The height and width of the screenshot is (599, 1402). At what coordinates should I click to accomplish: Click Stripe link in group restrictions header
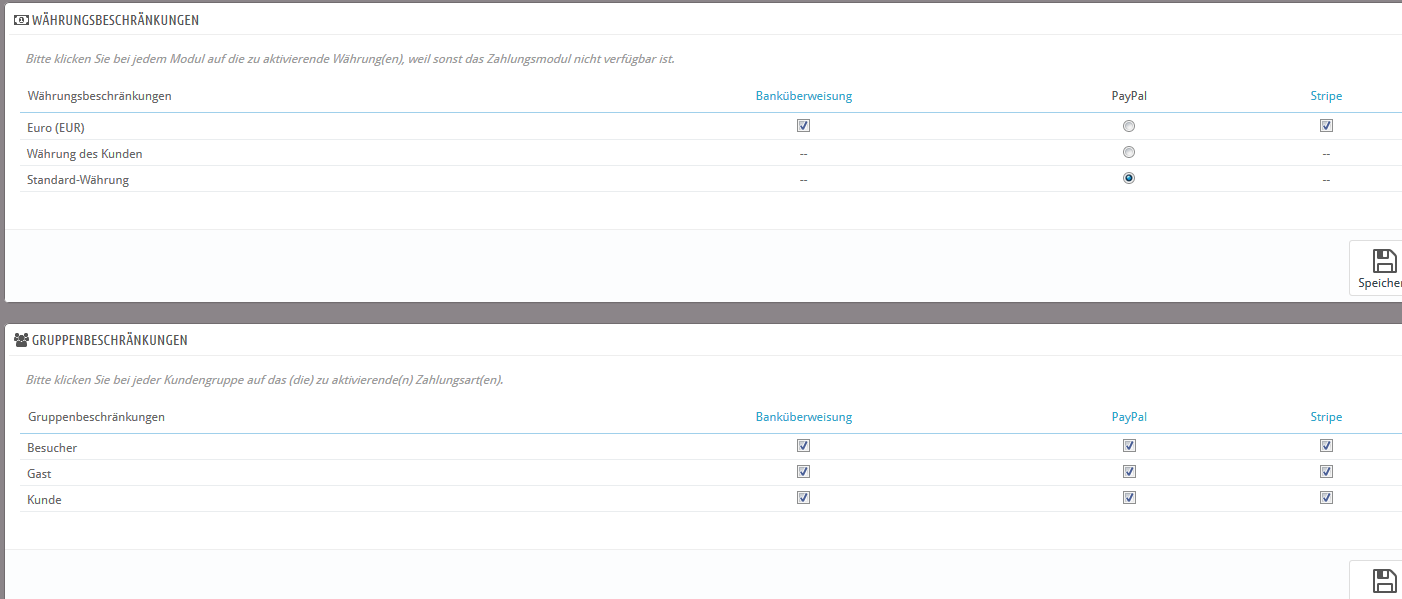(1326, 417)
